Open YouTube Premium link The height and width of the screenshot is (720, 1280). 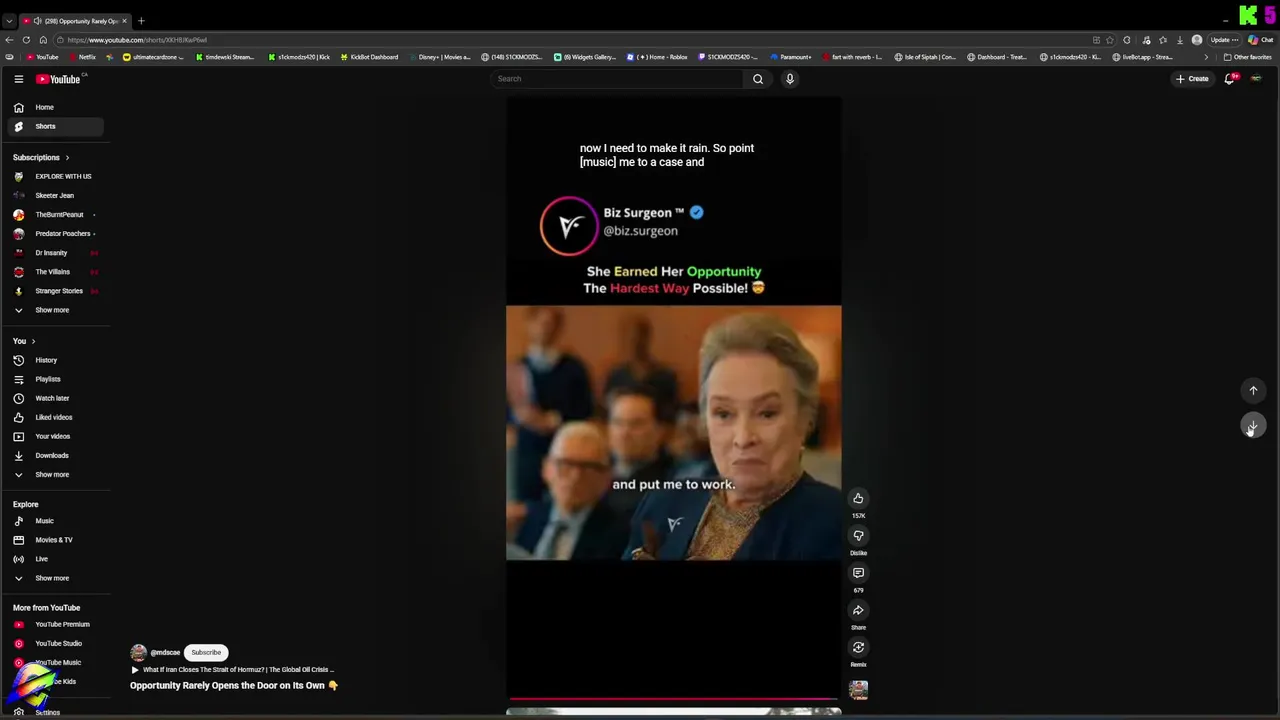click(55, 624)
